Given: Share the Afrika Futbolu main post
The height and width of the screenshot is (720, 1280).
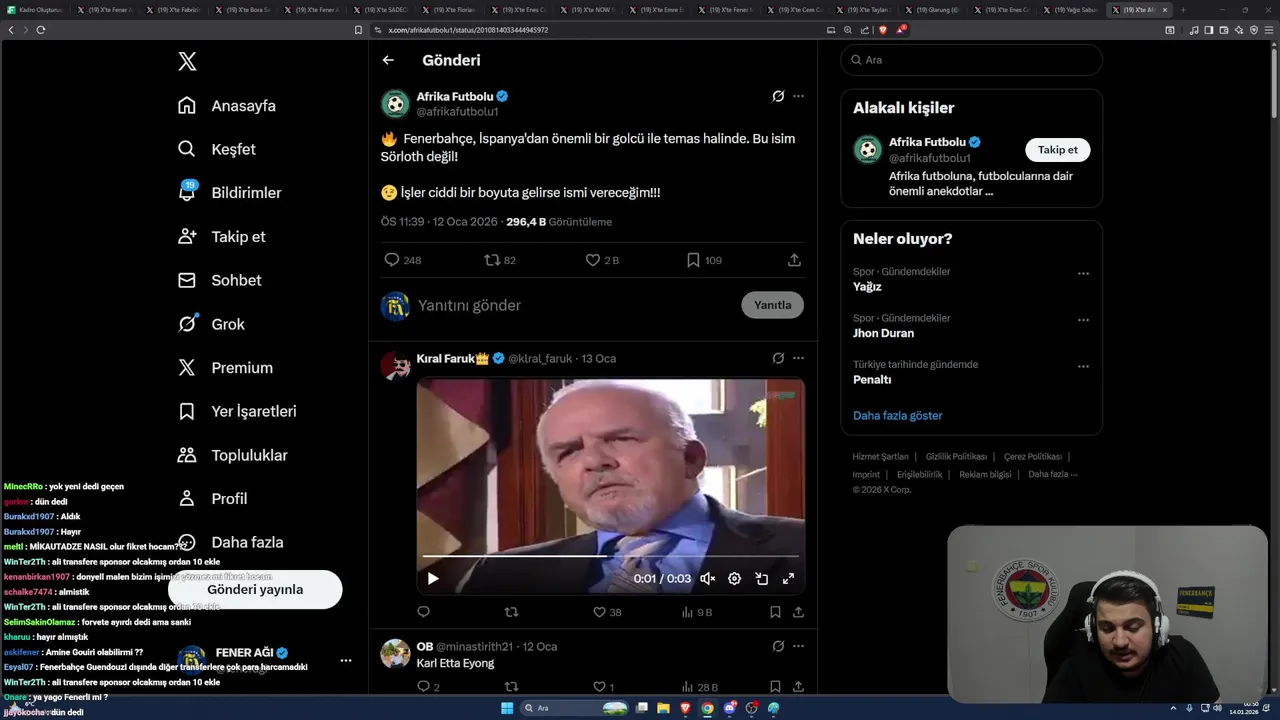Looking at the screenshot, I should pos(794,260).
